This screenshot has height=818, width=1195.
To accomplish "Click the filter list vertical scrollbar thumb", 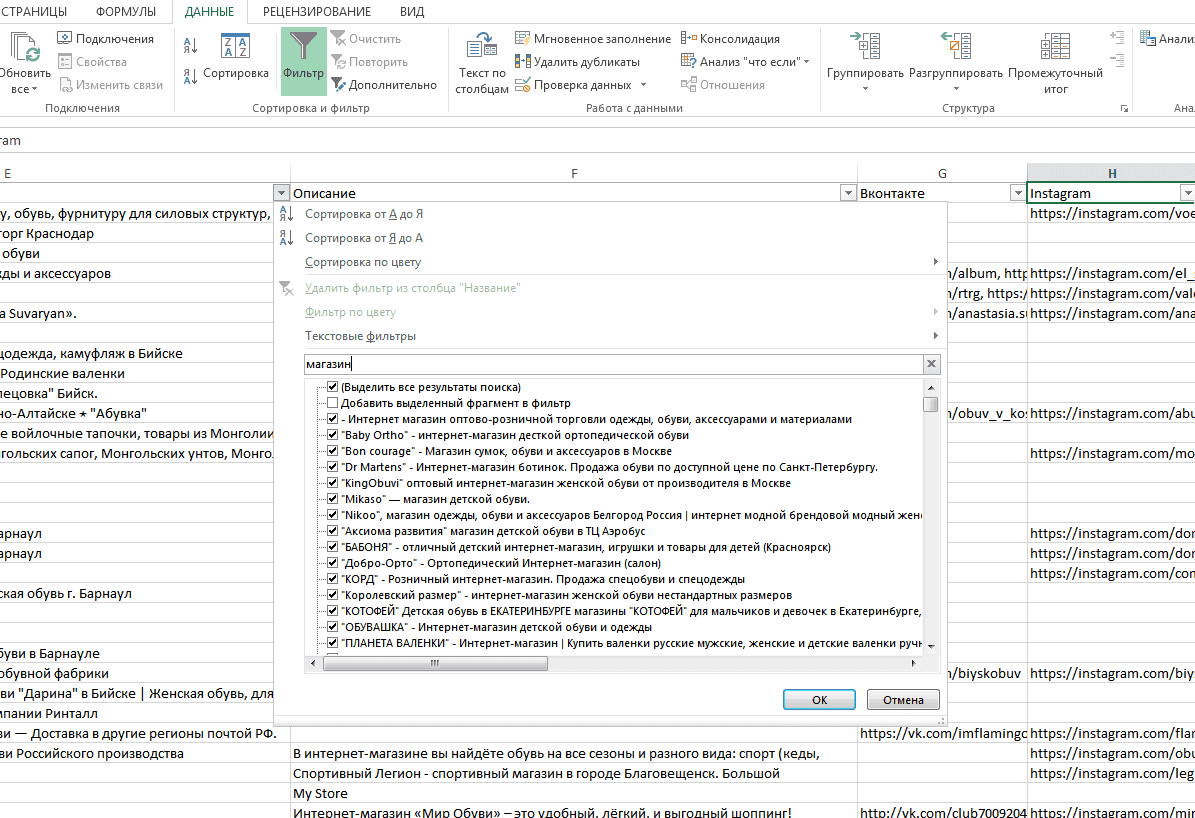I will click(931, 404).
